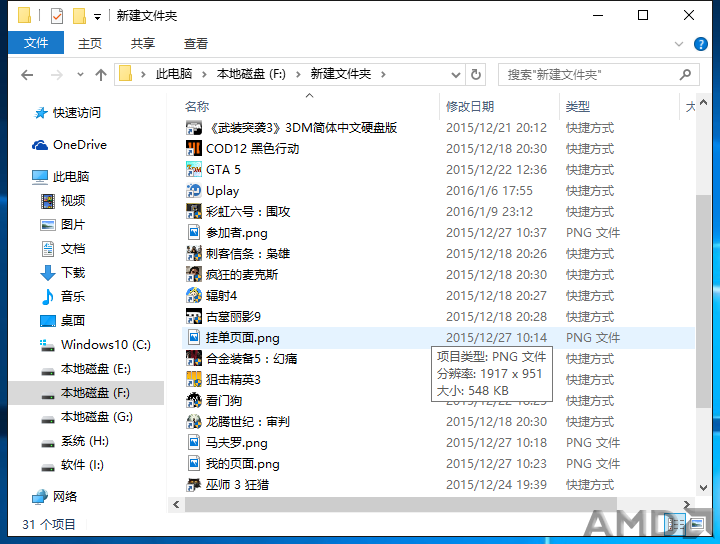Click 此电脑 in the address bar

(x=174, y=74)
